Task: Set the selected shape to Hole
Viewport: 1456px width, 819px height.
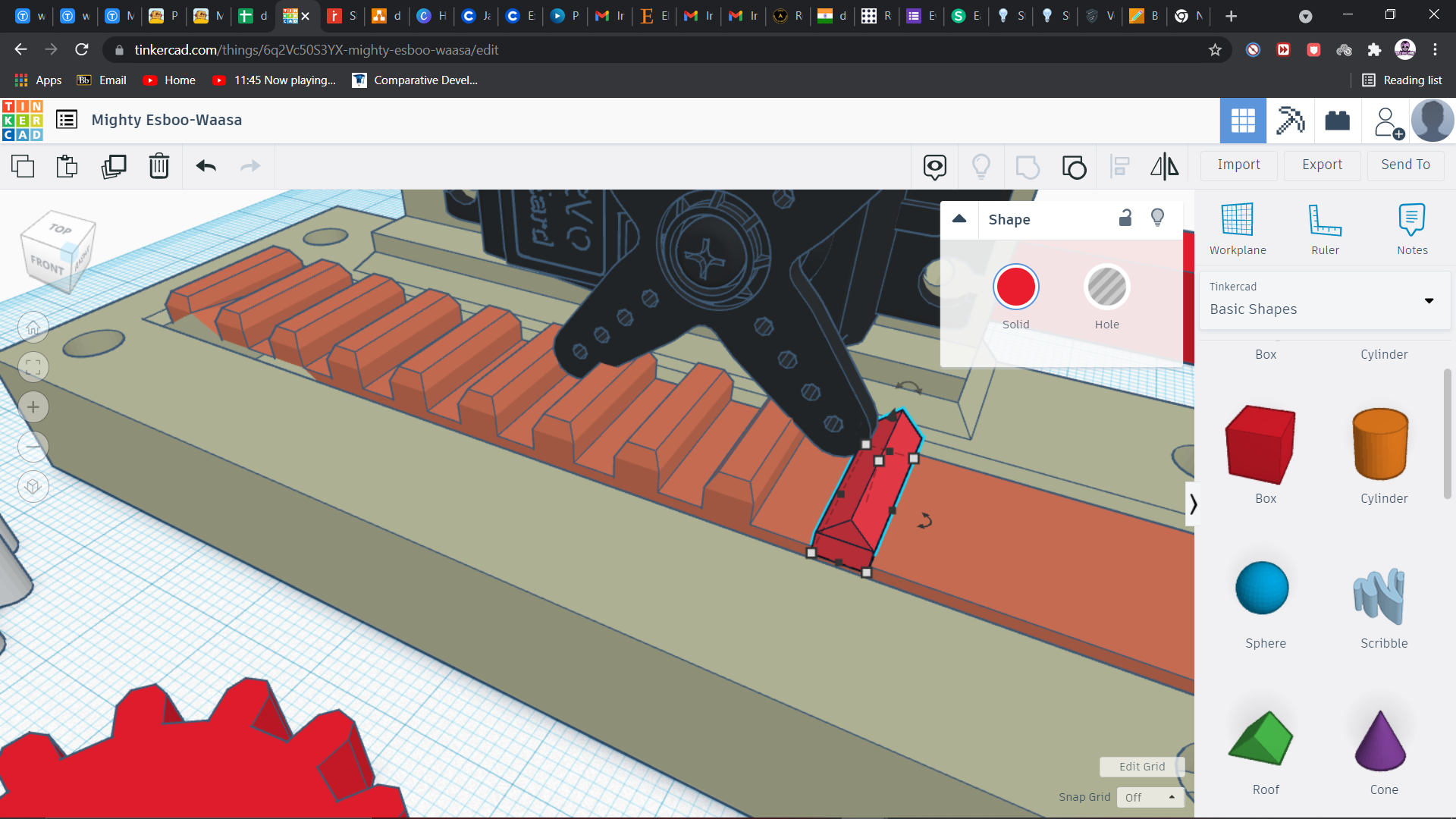Action: pyautogui.click(x=1106, y=287)
